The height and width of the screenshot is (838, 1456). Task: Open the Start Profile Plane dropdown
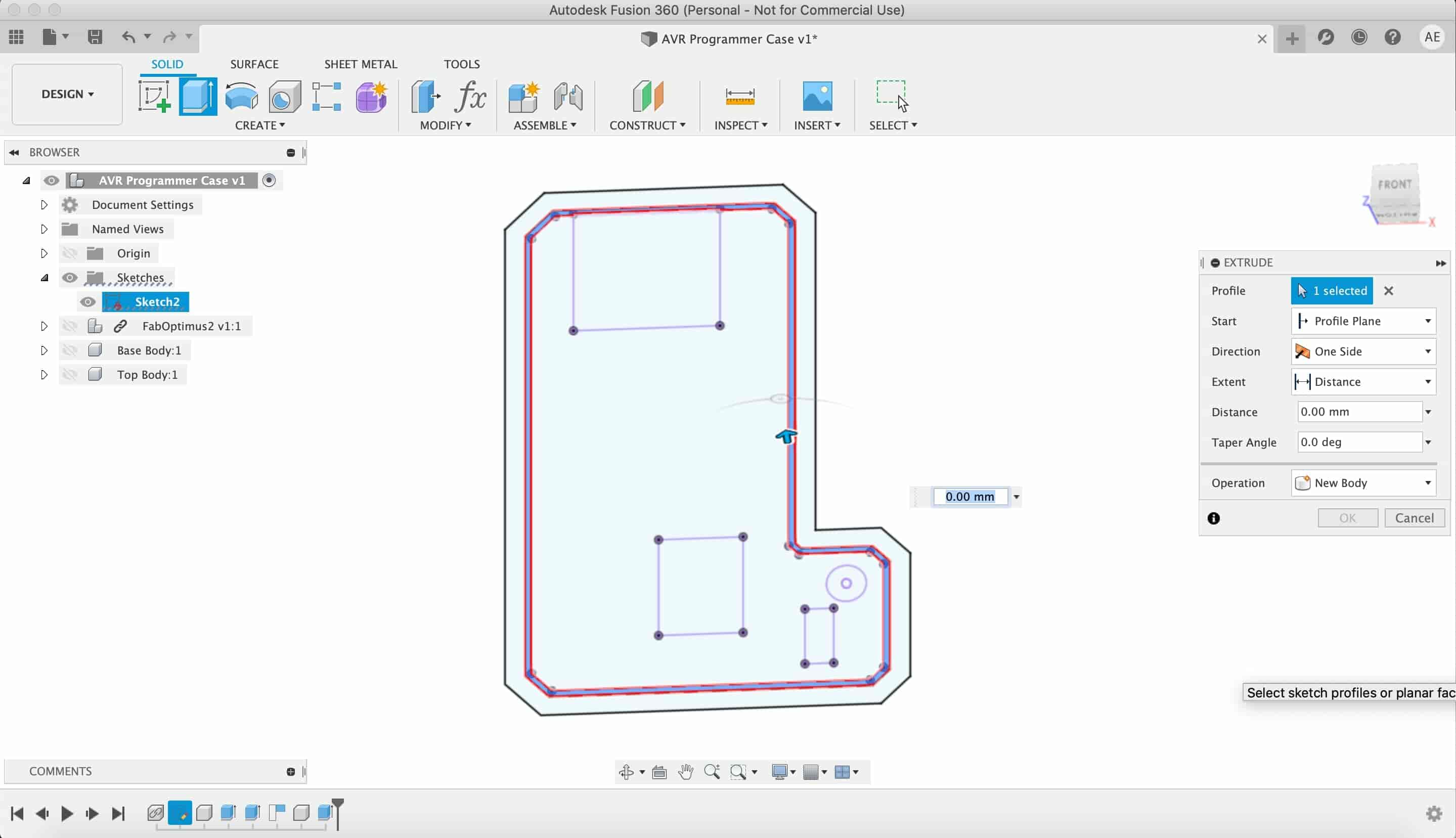point(1363,321)
